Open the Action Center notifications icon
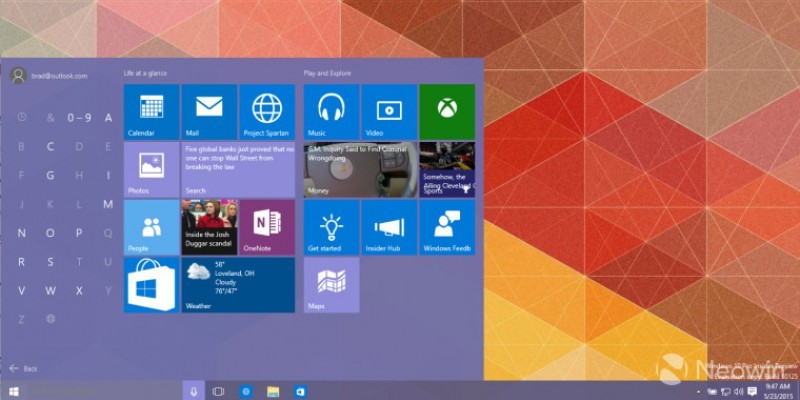 (752, 392)
